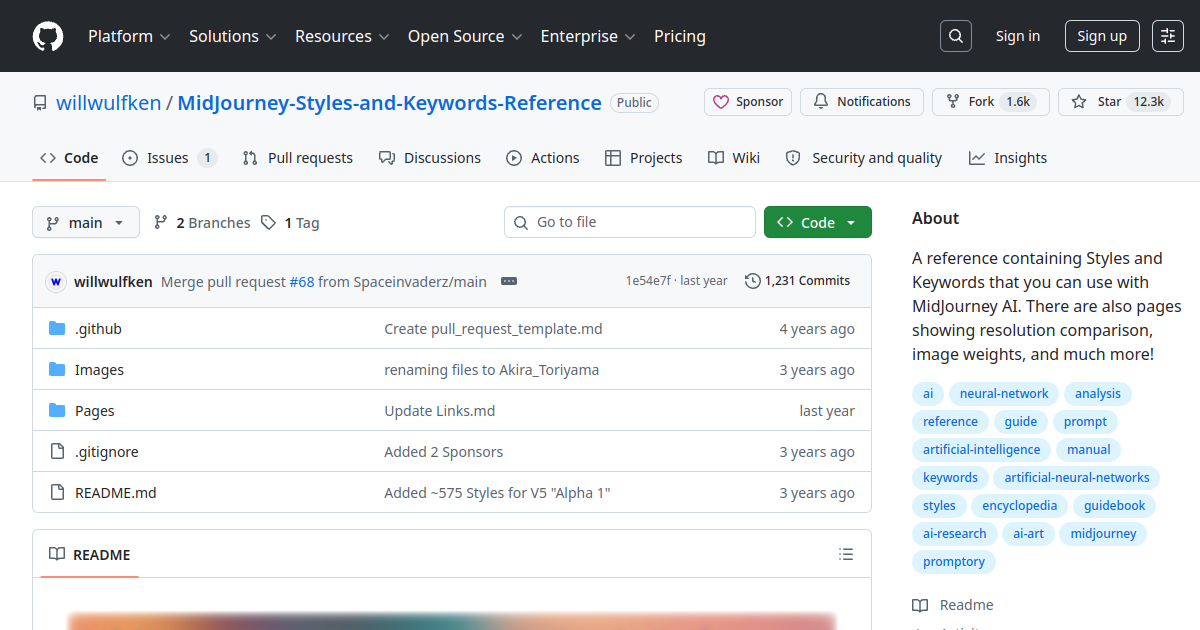
Task: Open willwulfken owner profile link
Action: click(x=109, y=102)
